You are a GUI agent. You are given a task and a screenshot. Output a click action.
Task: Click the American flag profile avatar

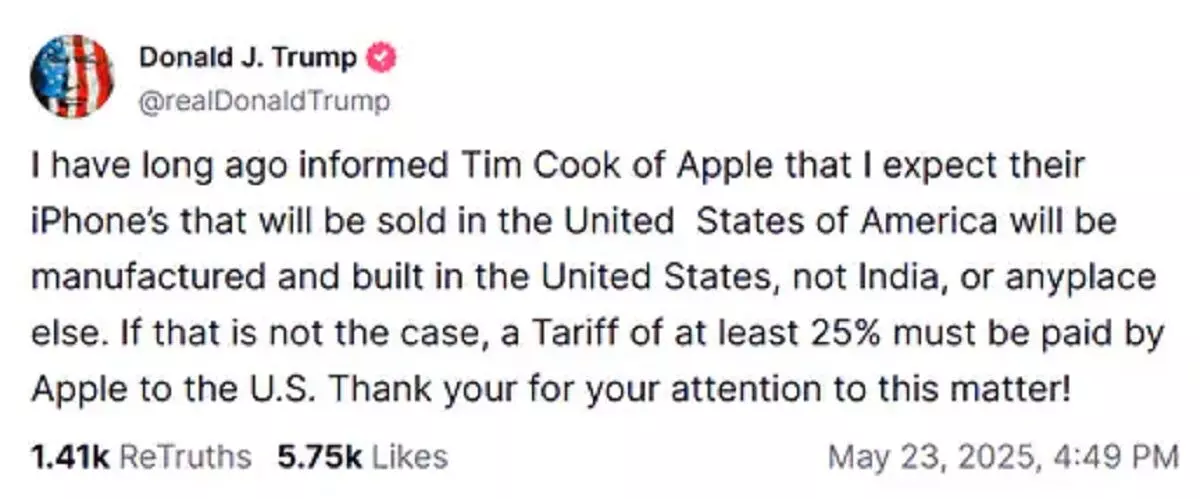pyautogui.click(x=72, y=76)
